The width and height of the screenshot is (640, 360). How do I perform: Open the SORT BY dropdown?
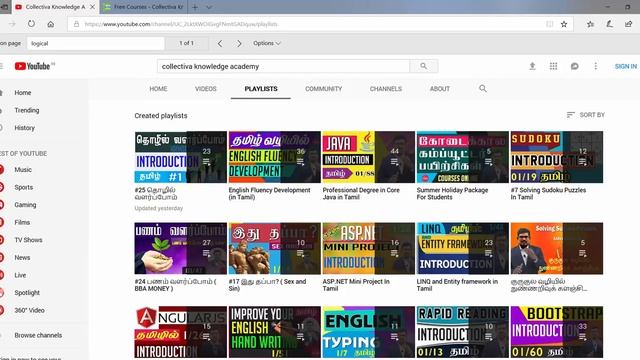click(586, 115)
